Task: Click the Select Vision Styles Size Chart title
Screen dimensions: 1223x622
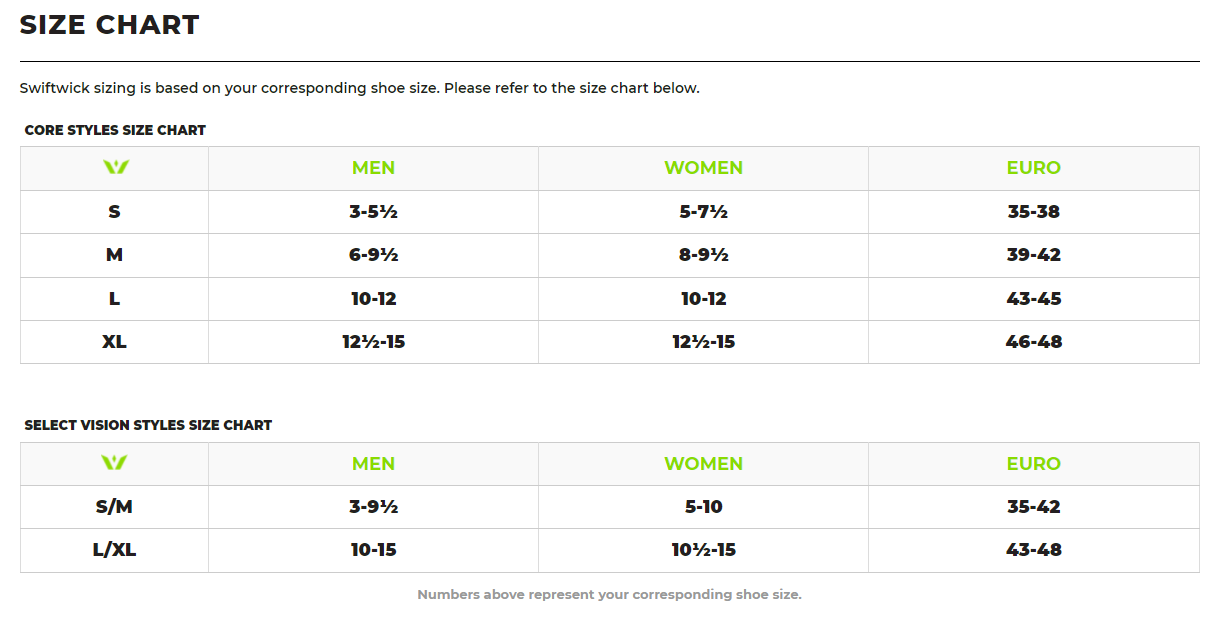Action: click(148, 425)
